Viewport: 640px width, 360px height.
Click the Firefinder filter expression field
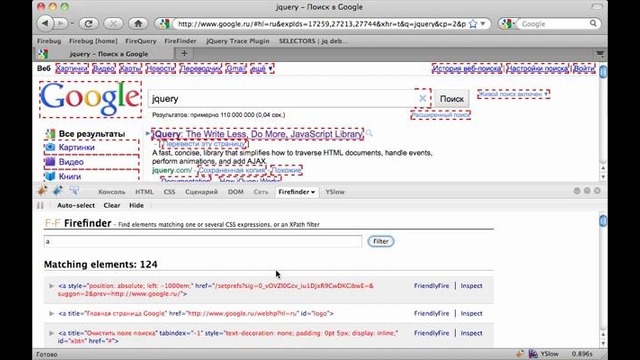click(x=203, y=241)
